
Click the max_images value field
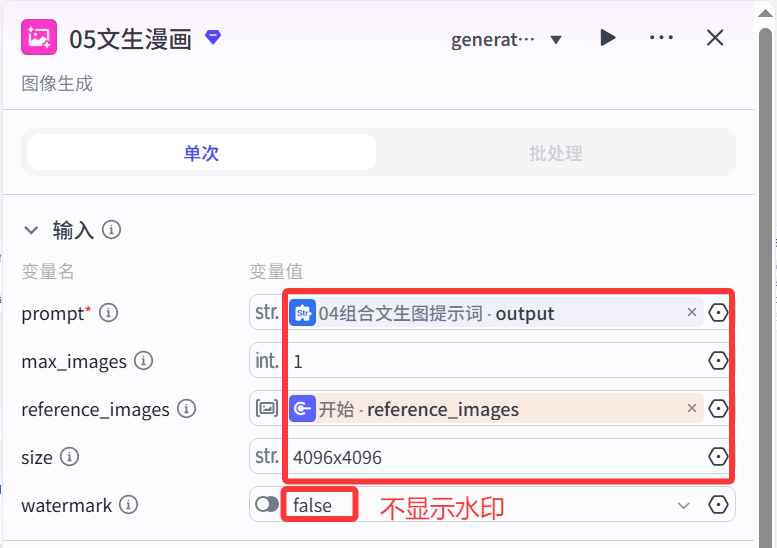[x=496, y=361]
